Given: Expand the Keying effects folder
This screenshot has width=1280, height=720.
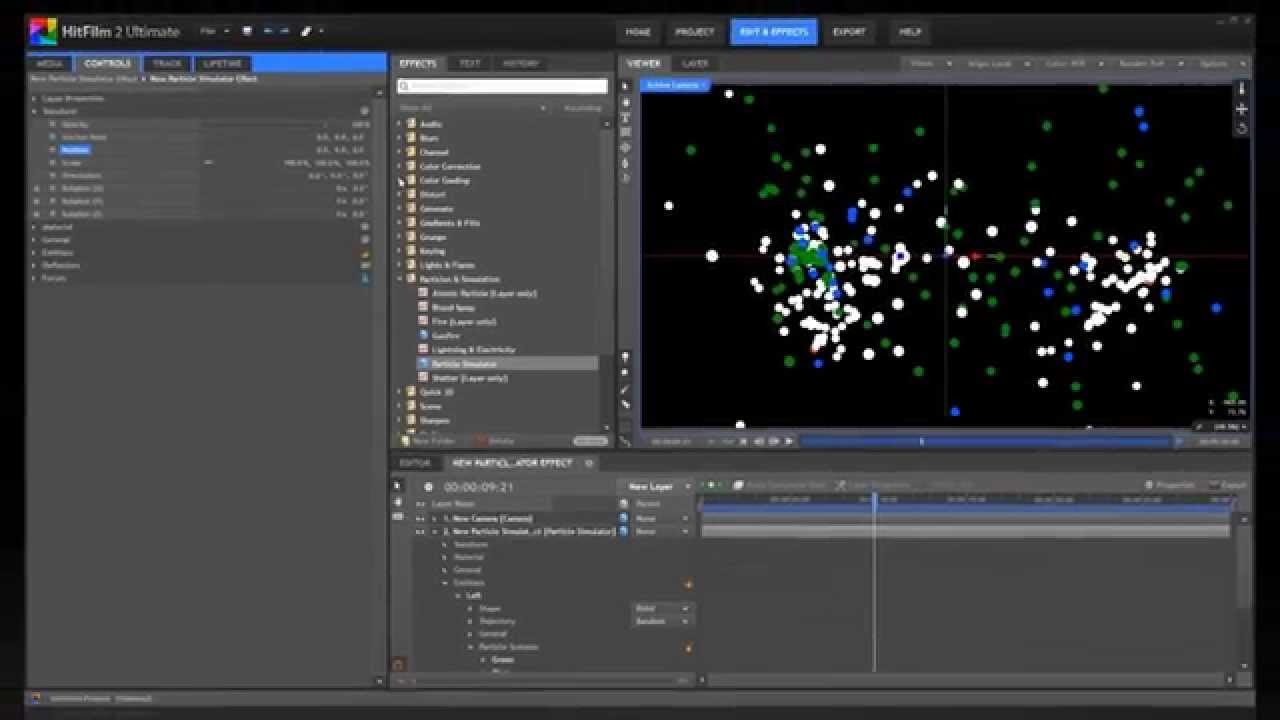Looking at the screenshot, I should [x=400, y=251].
